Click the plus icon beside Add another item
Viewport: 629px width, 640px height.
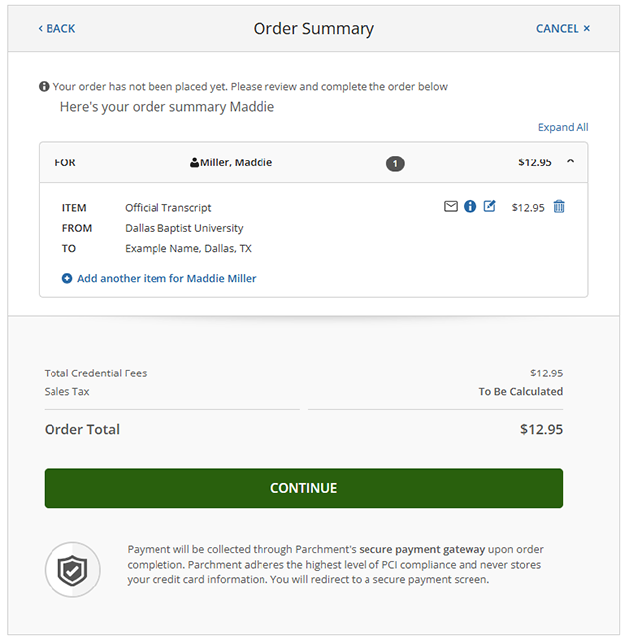coord(67,278)
